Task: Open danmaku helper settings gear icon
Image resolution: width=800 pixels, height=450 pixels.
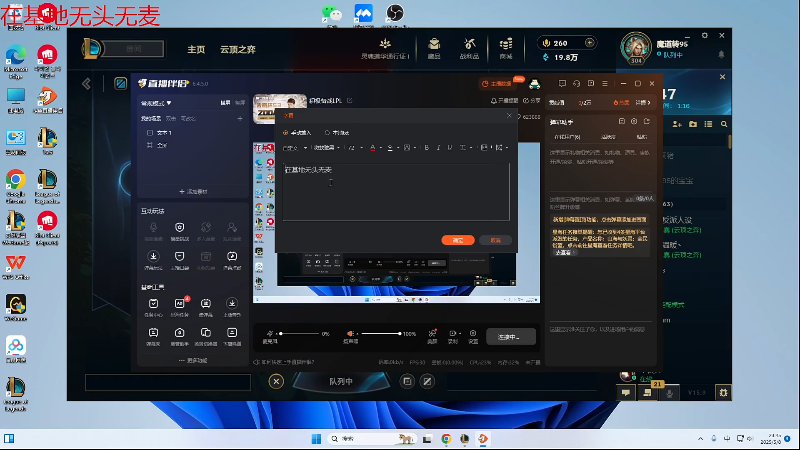Action: pos(634,121)
